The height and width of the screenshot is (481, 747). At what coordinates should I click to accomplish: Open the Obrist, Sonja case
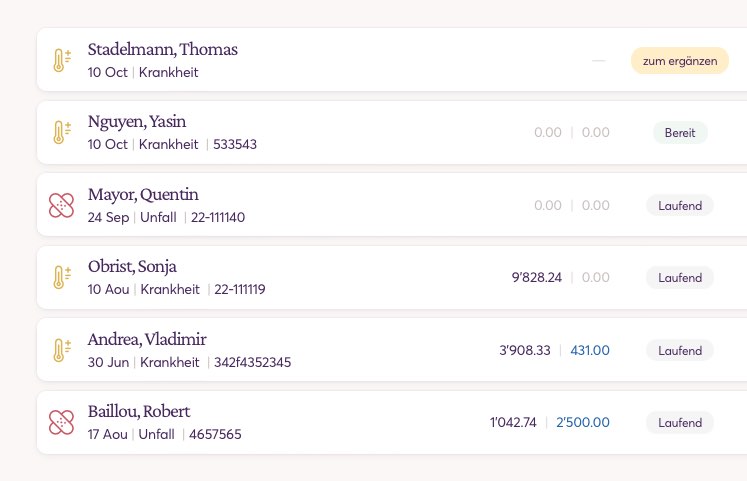click(392, 278)
